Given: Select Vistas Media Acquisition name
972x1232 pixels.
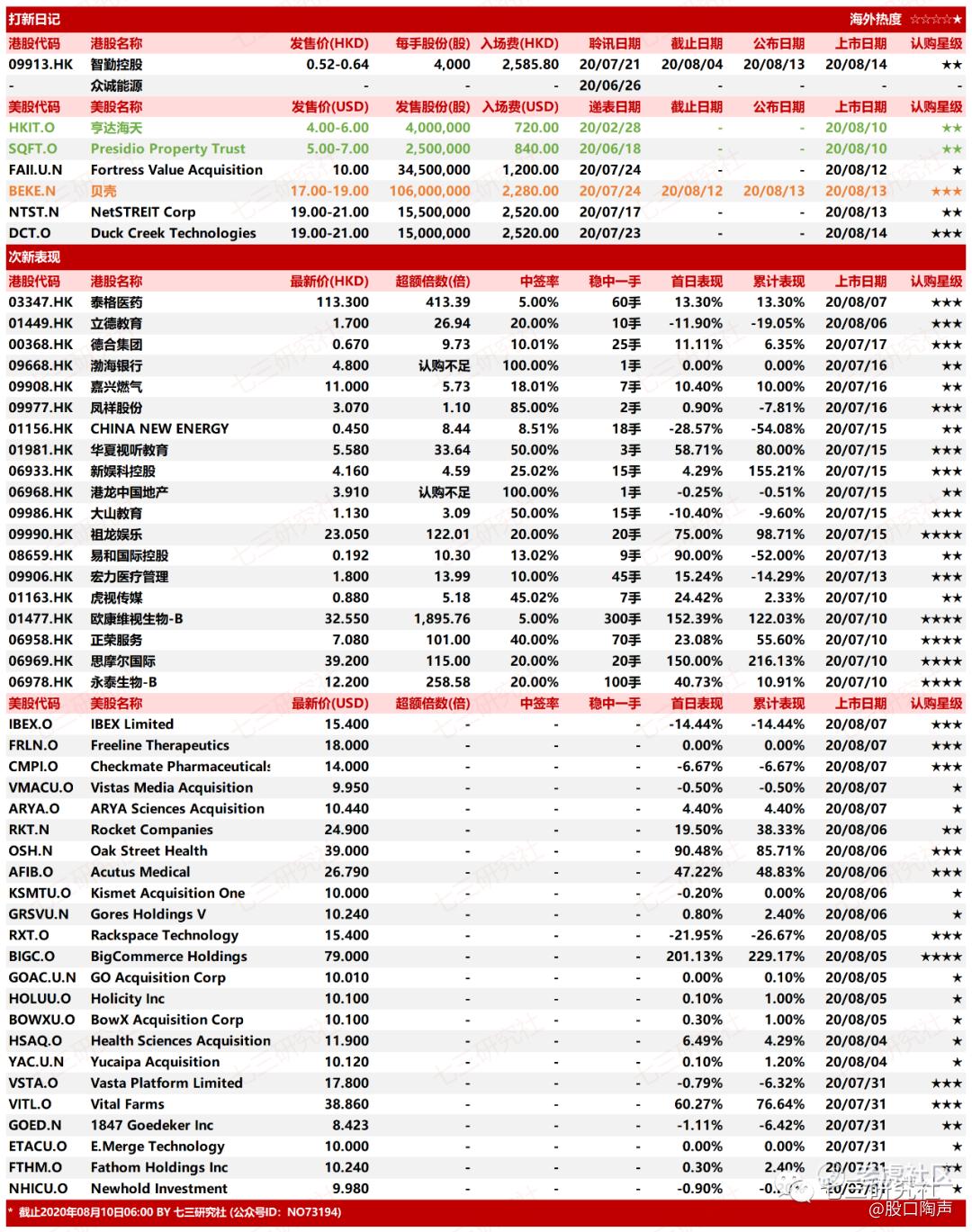Looking at the screenshot, I should 172,788.
